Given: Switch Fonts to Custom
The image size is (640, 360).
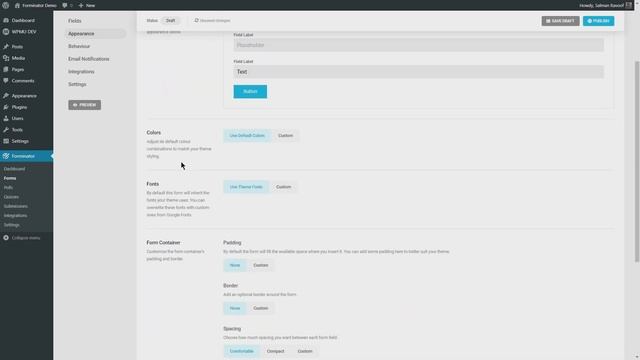Looking at the screenshot, I should coord(283,187).
